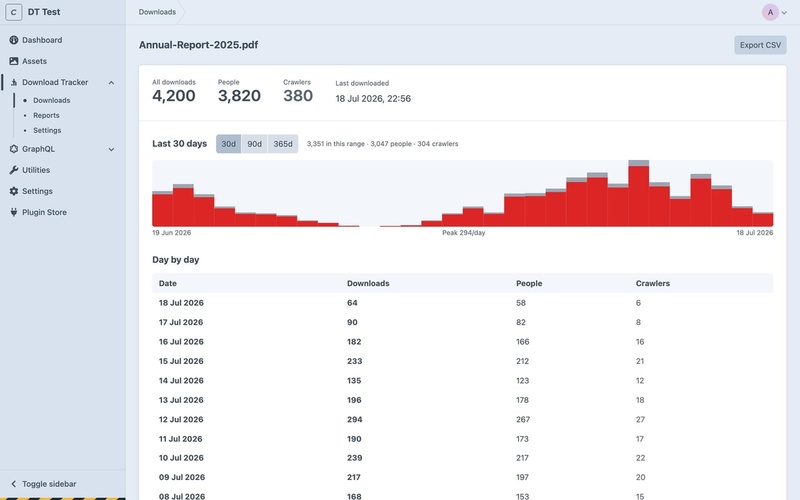Click the 3,820 people figure
The width and height of the screenshot is (800, 500).
[239, 95]
